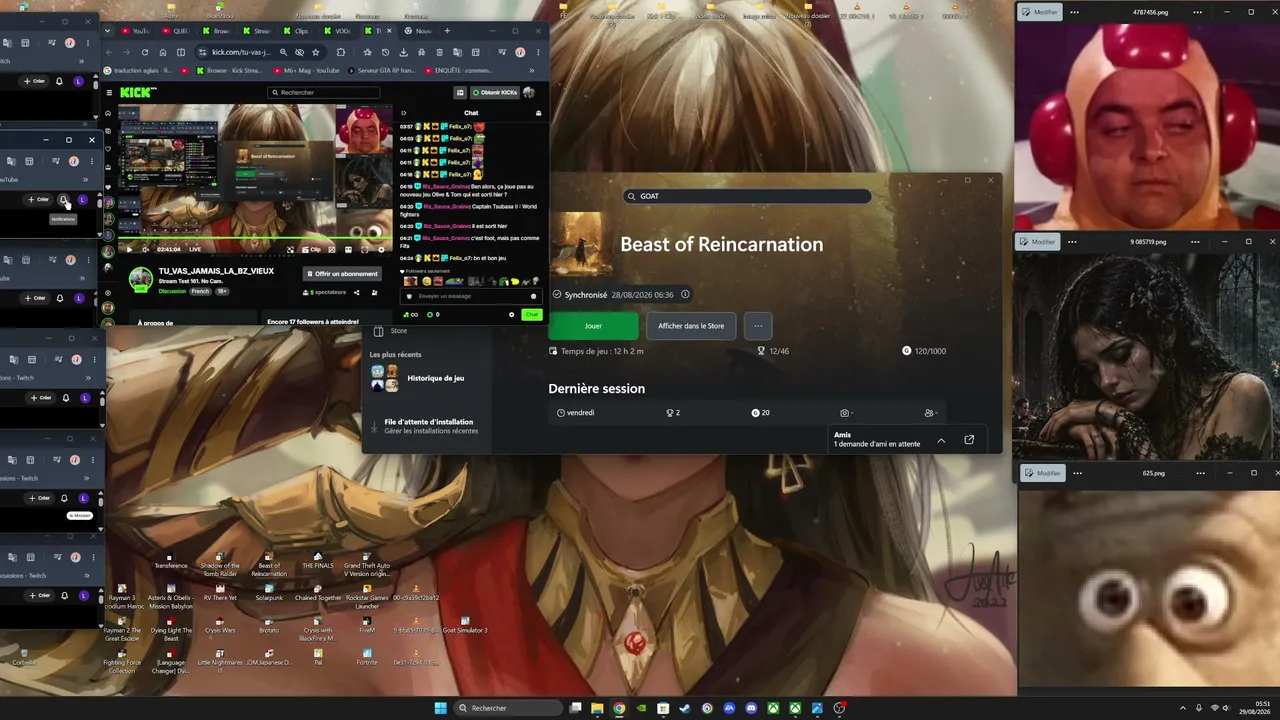The image size is (1280, 720).
Task: Click the achievements trophy icon showing 12/46
Action: [x=761, y=351]
